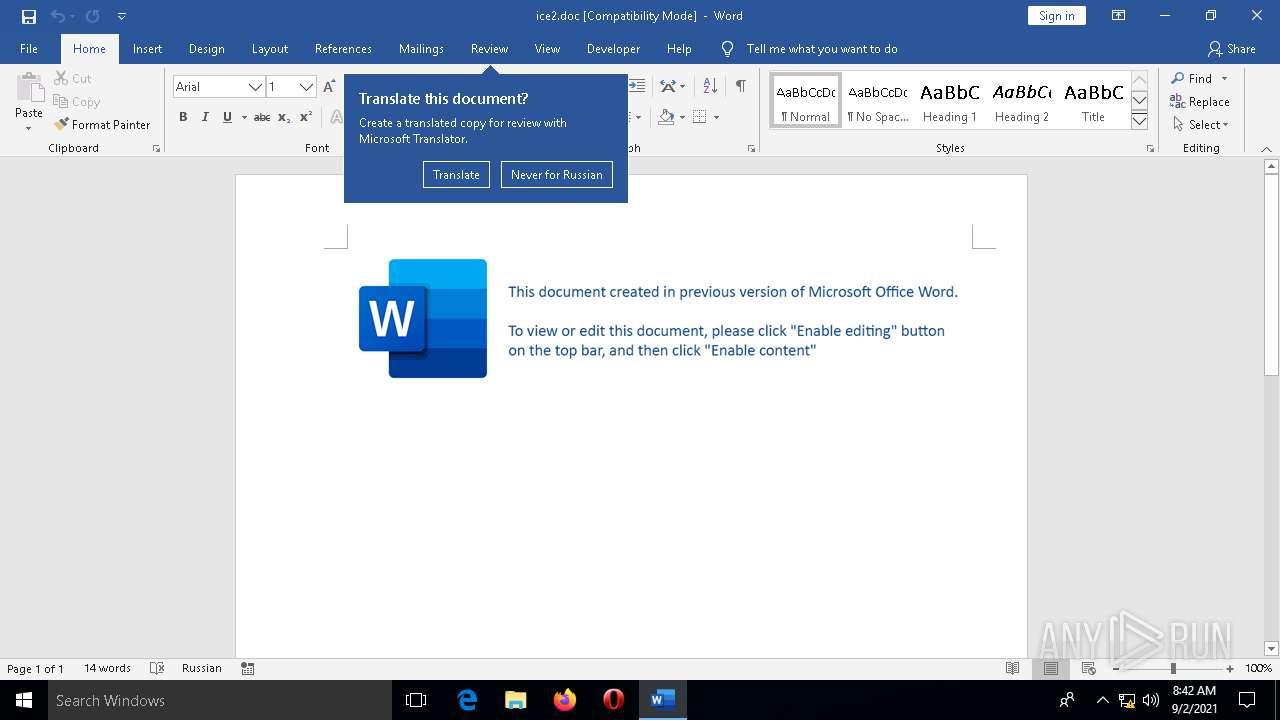
Task: Click the Paste clipboard icon
Action: 29,87
